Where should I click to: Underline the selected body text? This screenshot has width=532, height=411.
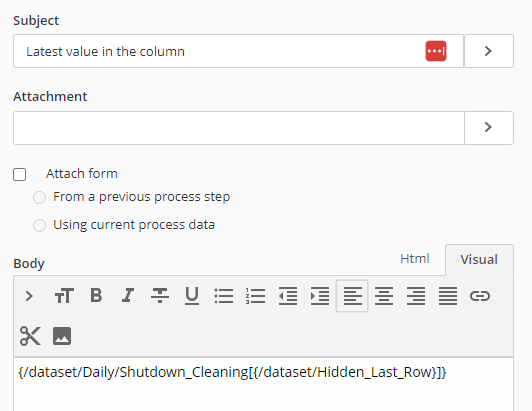pyautogui.click(x=192, y=296)
